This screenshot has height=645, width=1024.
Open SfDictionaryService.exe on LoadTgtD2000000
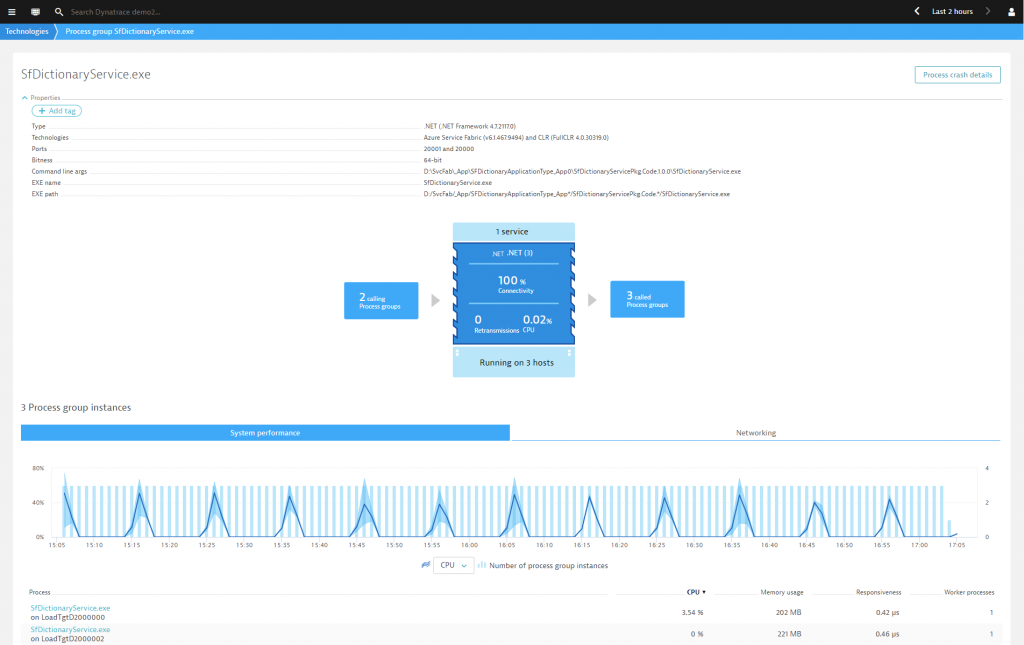(71, 608)
